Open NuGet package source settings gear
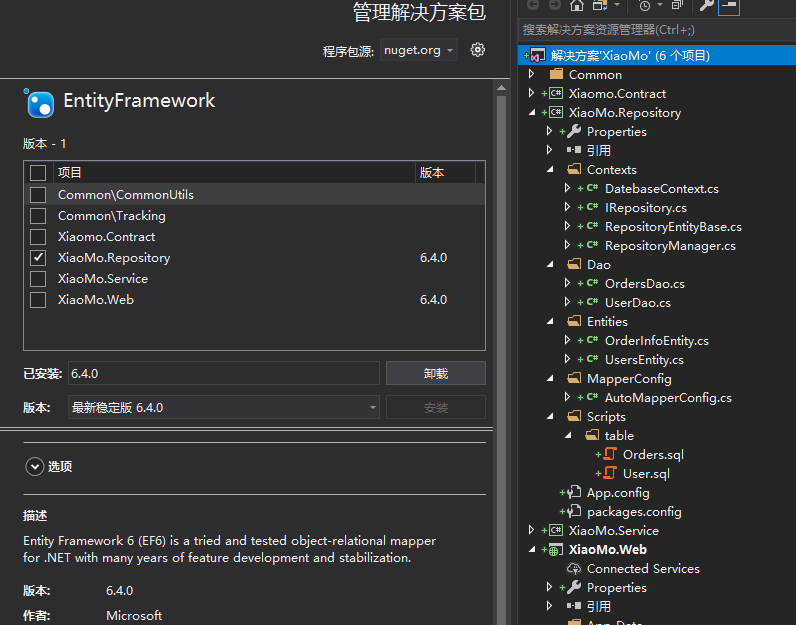The image size is (796, 625). pos(477,50)
